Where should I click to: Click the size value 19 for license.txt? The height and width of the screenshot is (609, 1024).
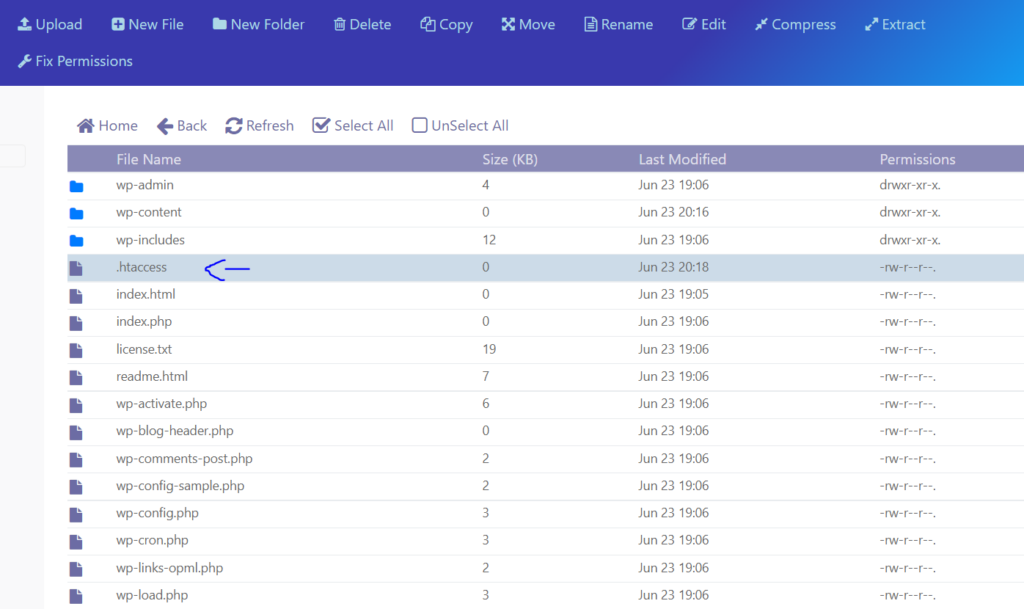(489, 349)
